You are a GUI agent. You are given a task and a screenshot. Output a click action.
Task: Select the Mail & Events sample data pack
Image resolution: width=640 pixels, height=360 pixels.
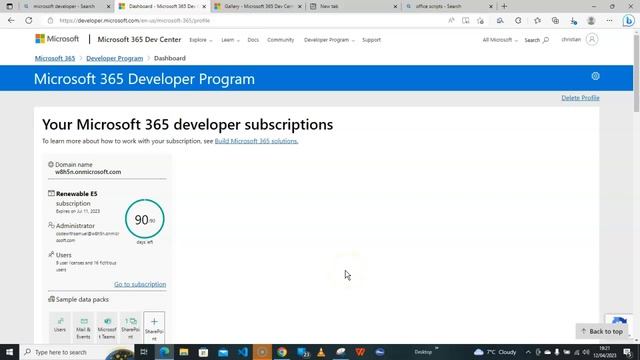click(x=83, y=327)
